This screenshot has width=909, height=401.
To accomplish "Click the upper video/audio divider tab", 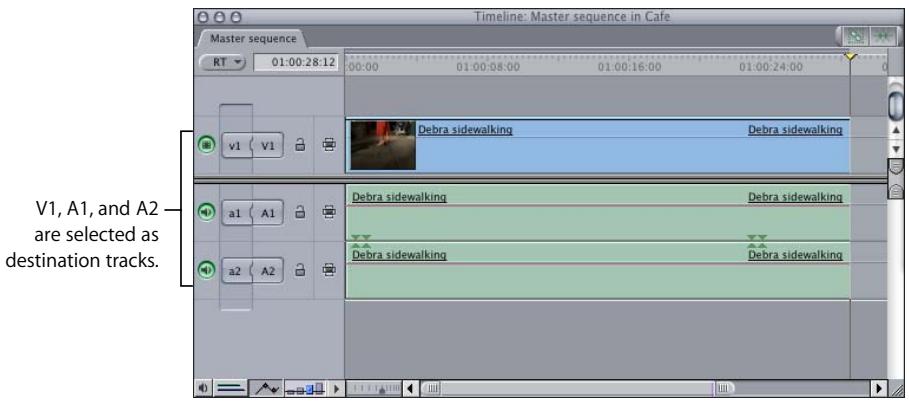I will (x=896, y=167).
